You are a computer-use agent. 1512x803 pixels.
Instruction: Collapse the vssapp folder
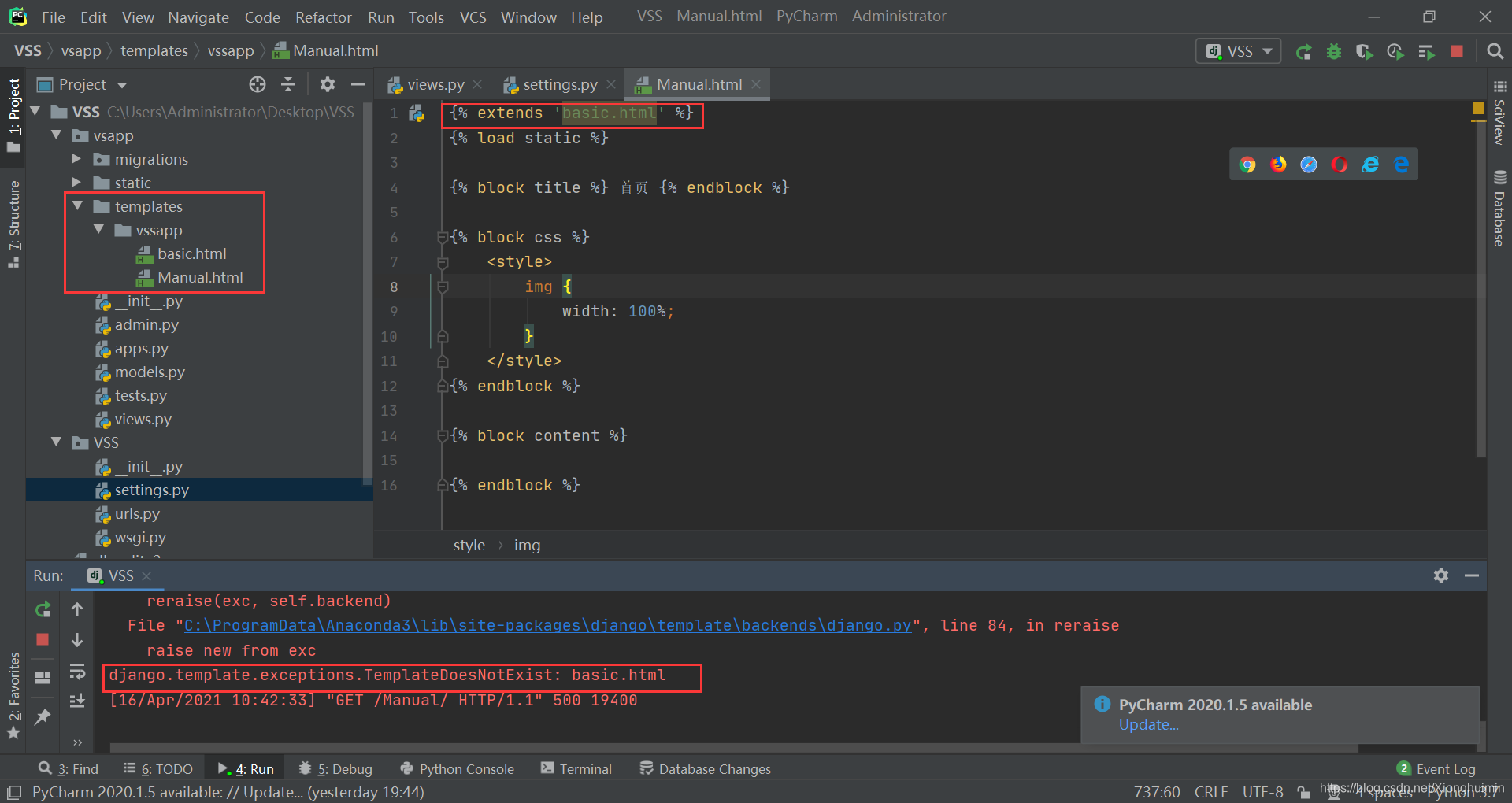pyautogui.click(x=98, y=230)
